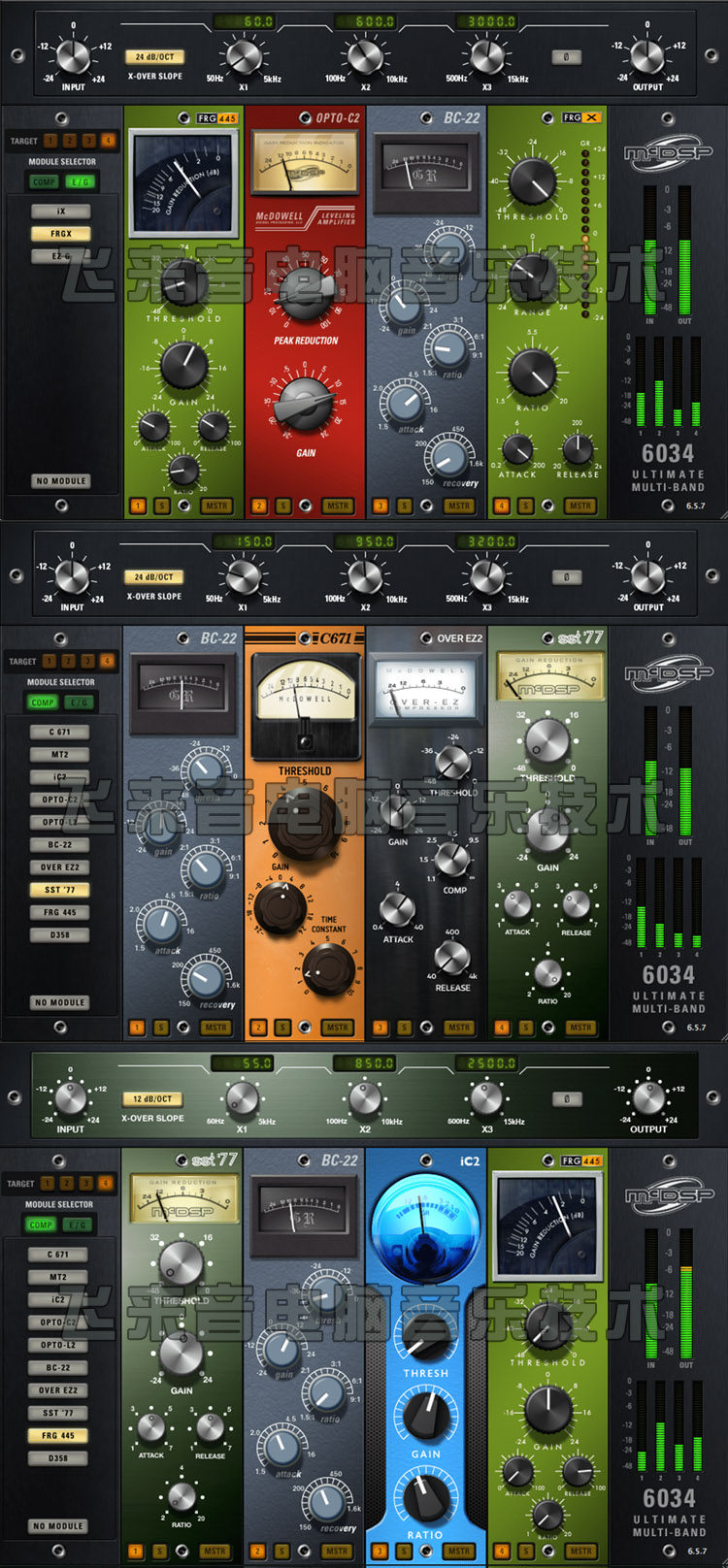This screenshot has width=728, height=1568.
Task: Click the power circle in the OPTO-C2 module header
Action: pos(307,118)
